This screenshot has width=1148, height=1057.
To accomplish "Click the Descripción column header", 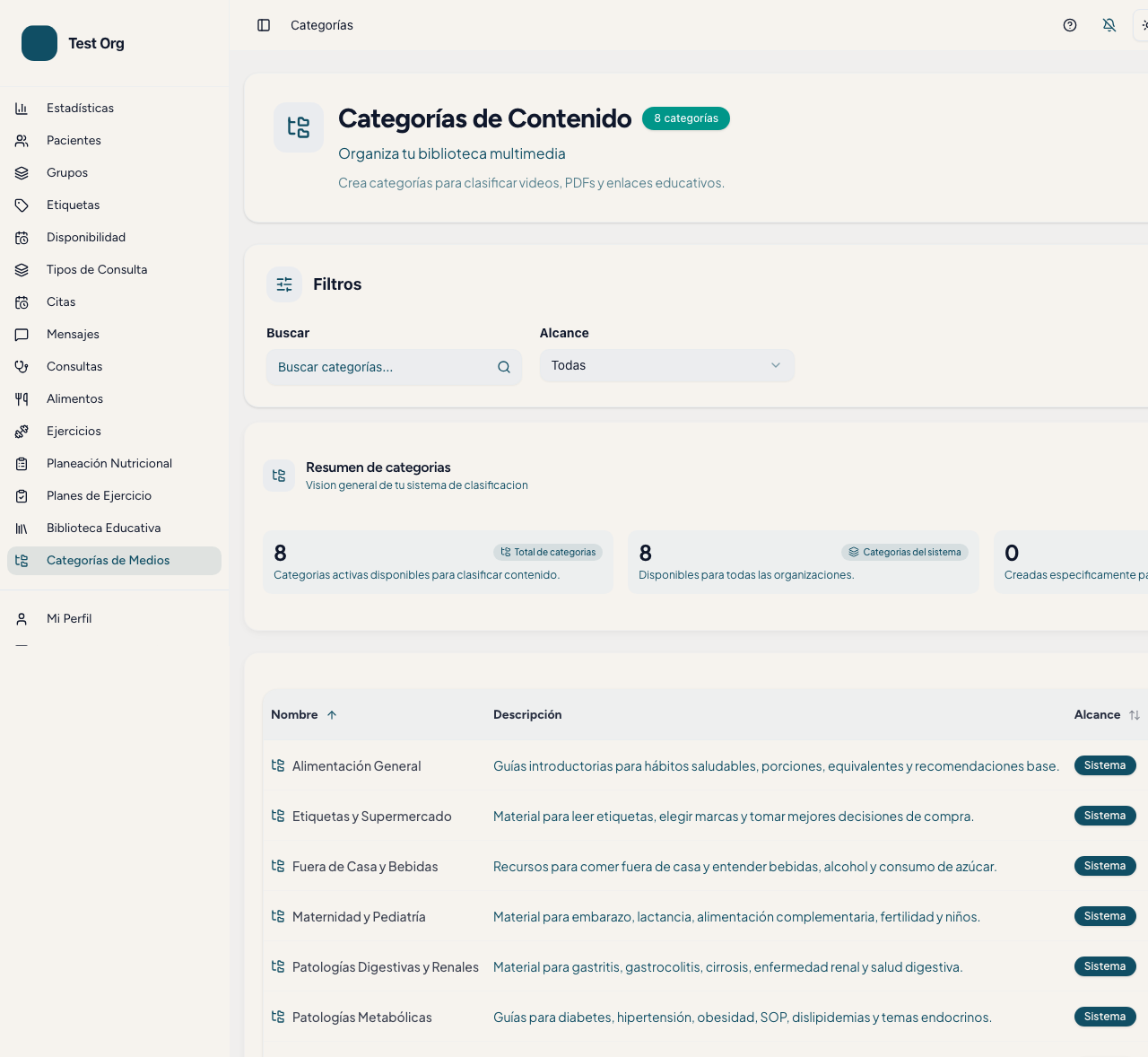I will [x=527, y=715].
